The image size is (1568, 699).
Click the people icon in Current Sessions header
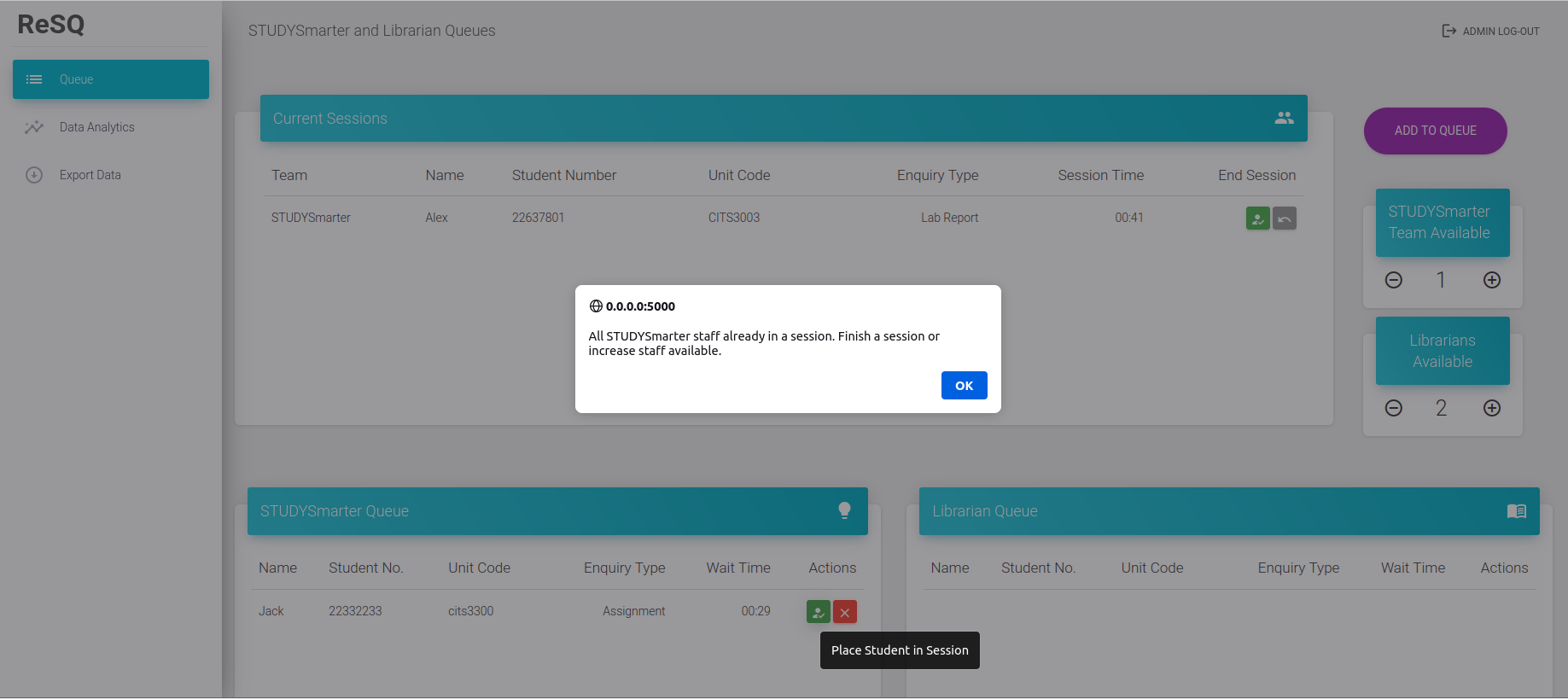[x=1284, y=118]
